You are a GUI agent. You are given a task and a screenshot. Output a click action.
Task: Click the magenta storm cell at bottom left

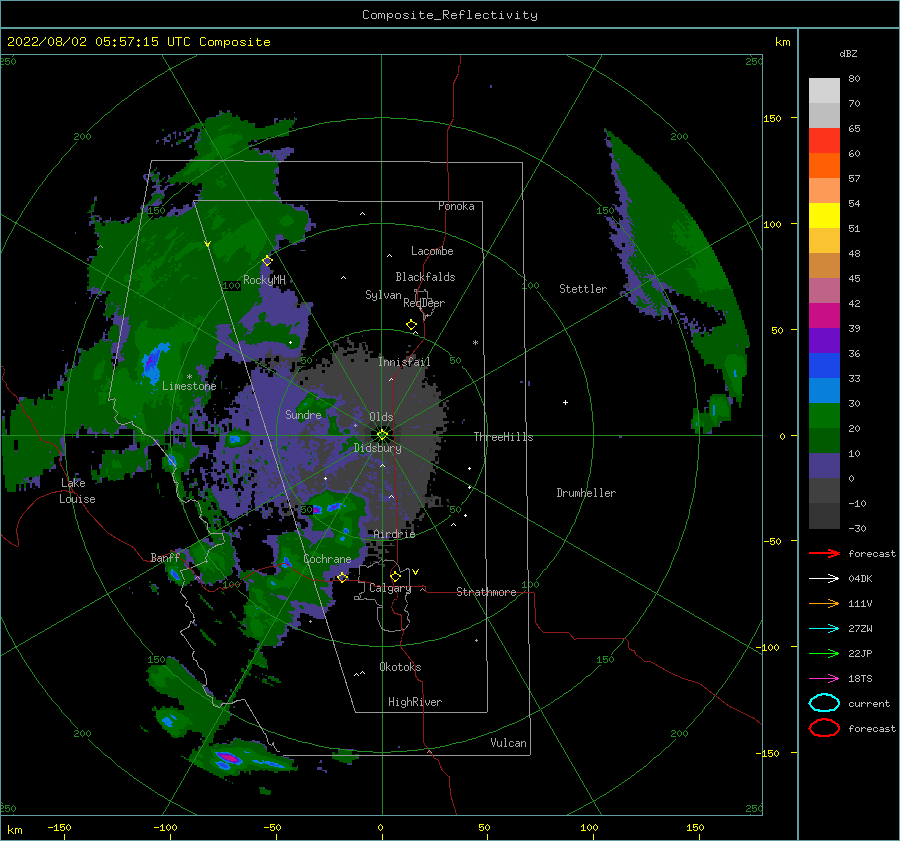[229, 758]
